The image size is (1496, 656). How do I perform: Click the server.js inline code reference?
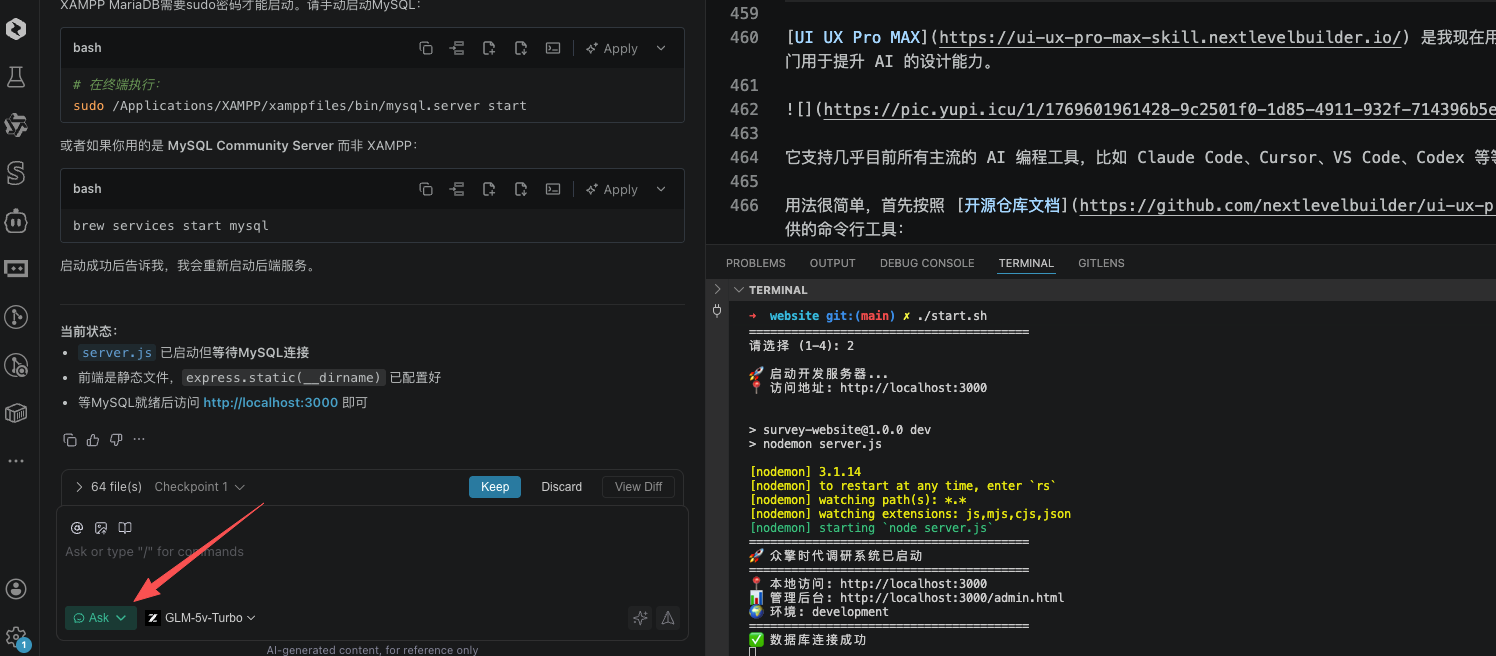tap(118, 353)
